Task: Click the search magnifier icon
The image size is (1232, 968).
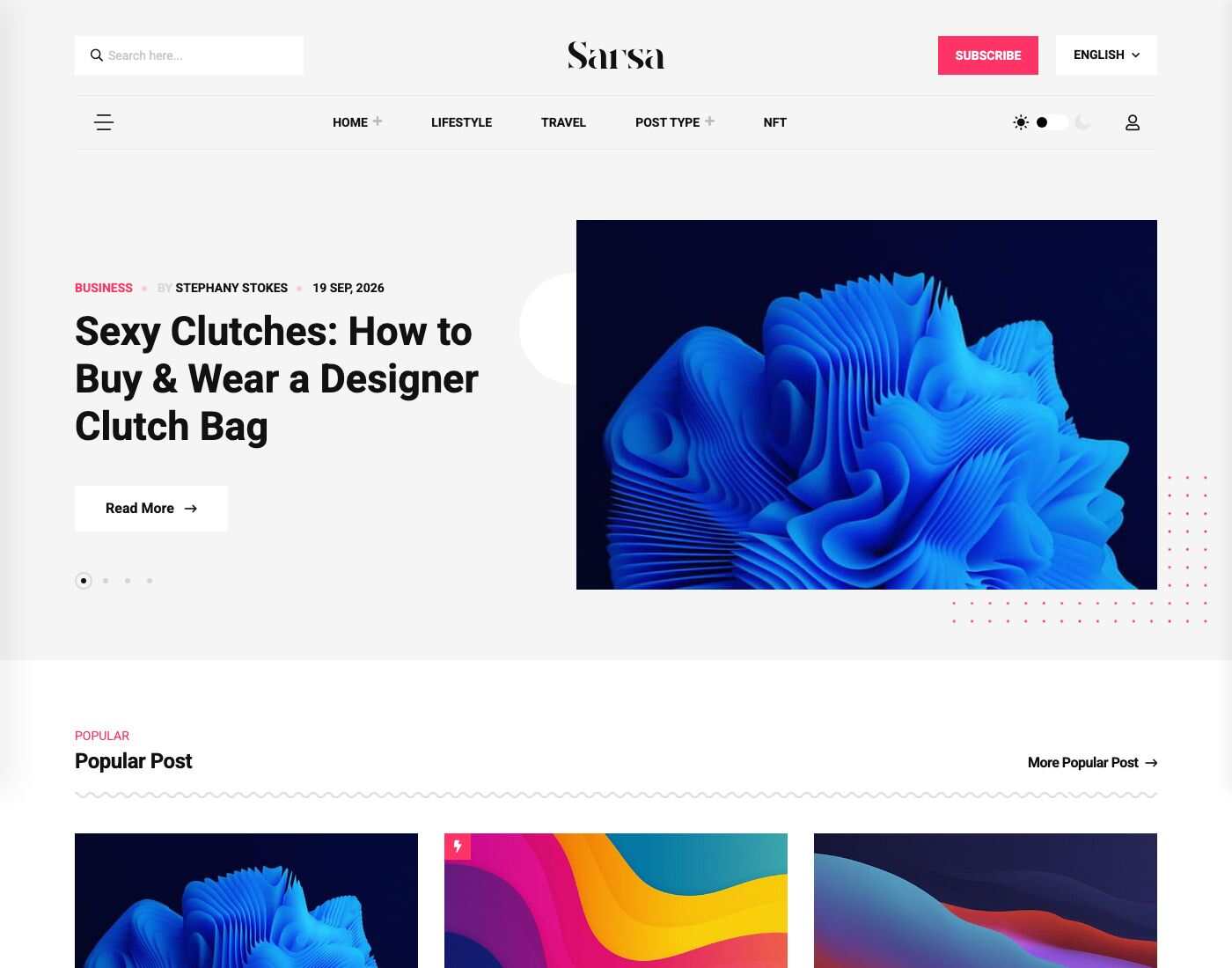Action: tap(97, 55)
